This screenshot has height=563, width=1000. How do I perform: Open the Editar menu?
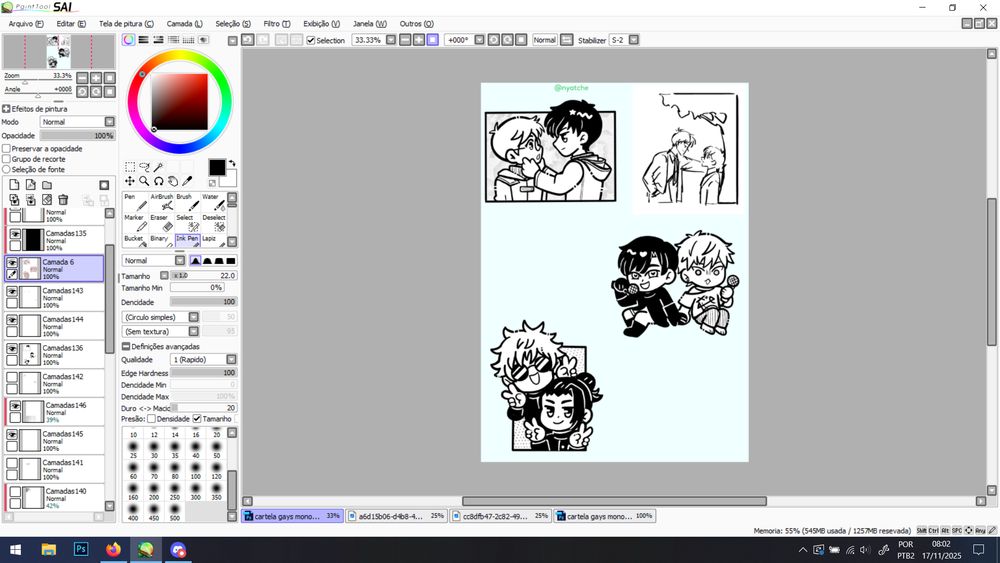71,24
